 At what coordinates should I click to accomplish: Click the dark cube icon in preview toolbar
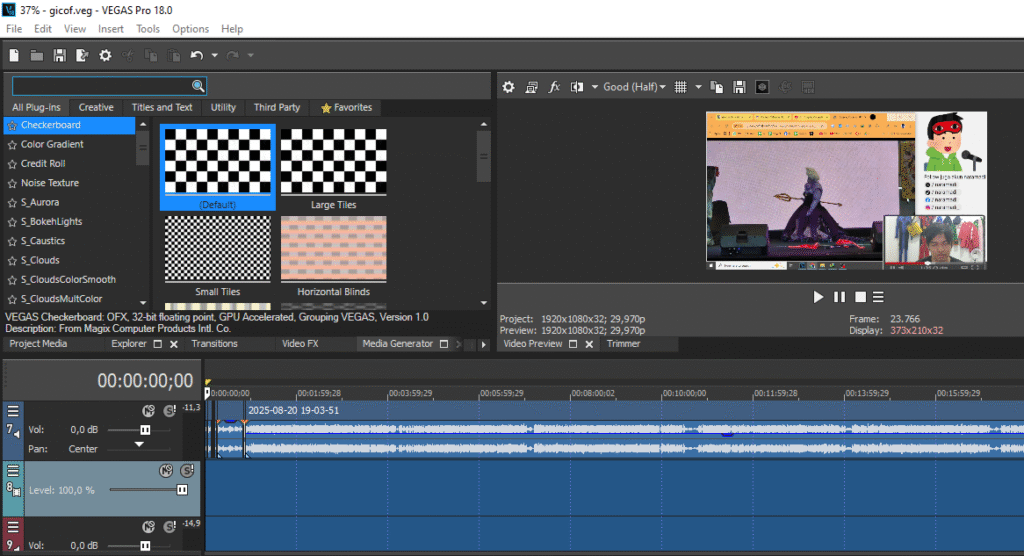click(x=762, y=87)
